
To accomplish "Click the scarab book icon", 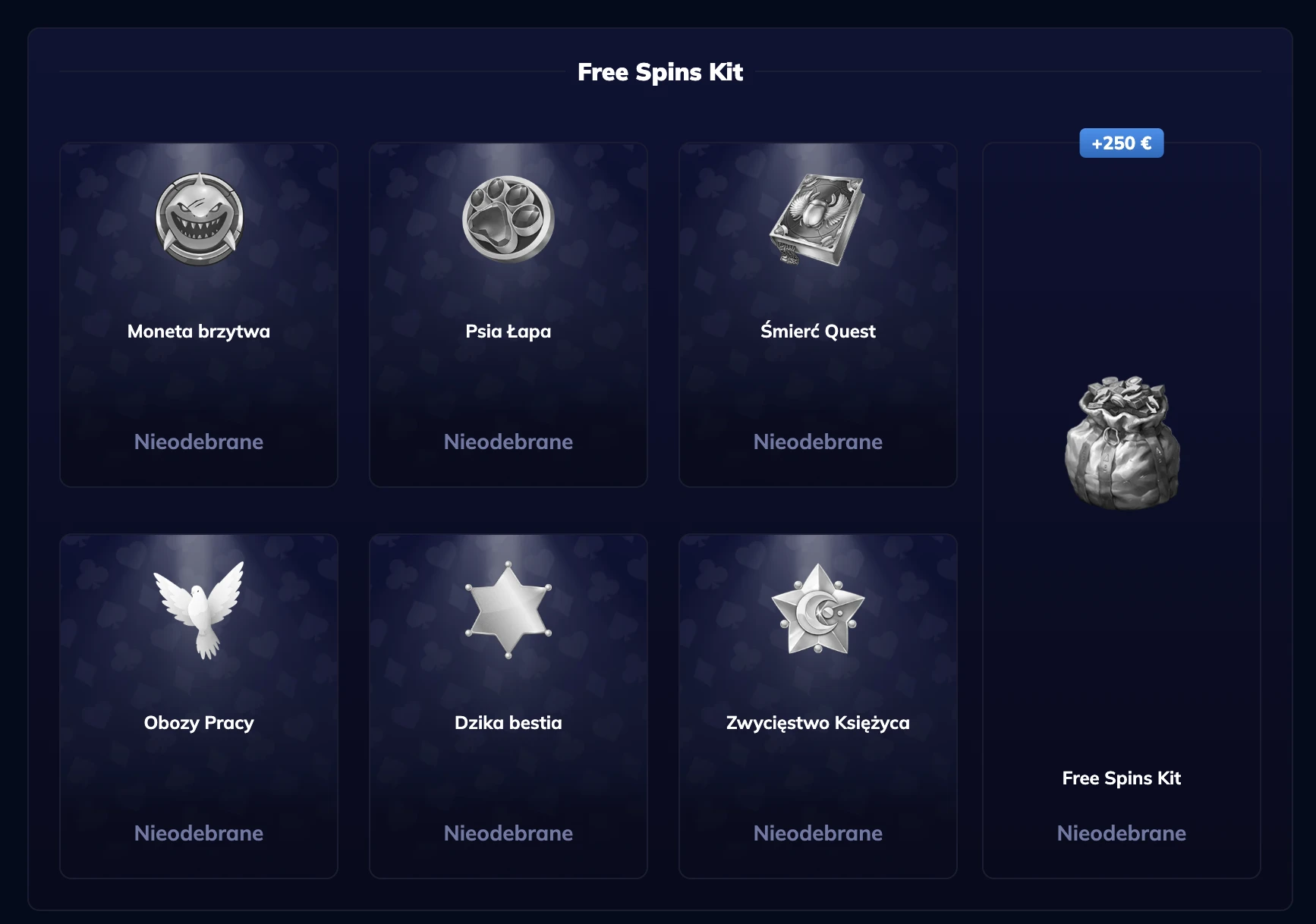I will click(x=817, y=219).
